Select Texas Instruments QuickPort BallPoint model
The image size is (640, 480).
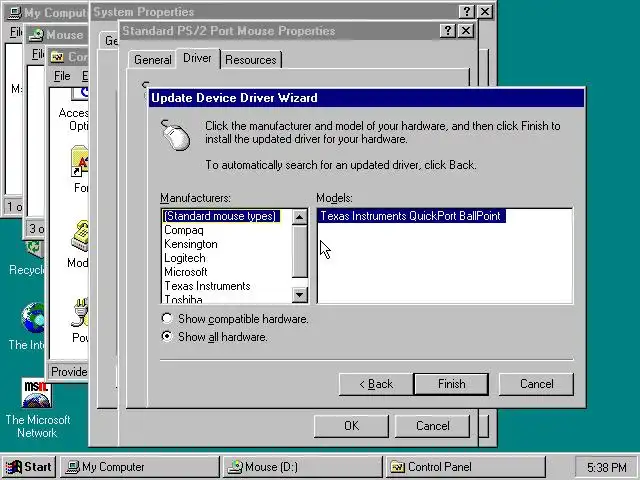point(411,216)
